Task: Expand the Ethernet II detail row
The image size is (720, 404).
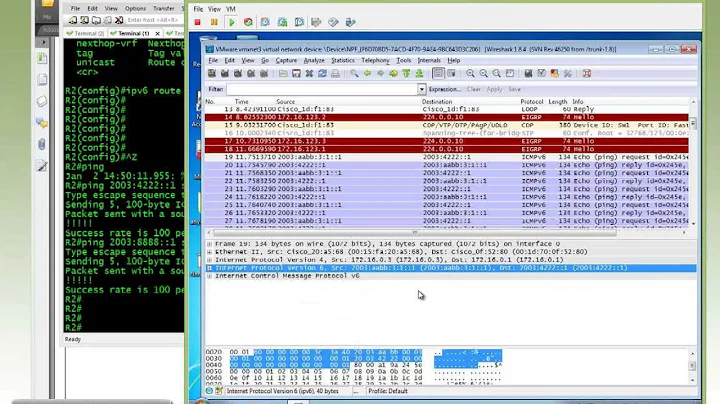Action: pos(209,252)
